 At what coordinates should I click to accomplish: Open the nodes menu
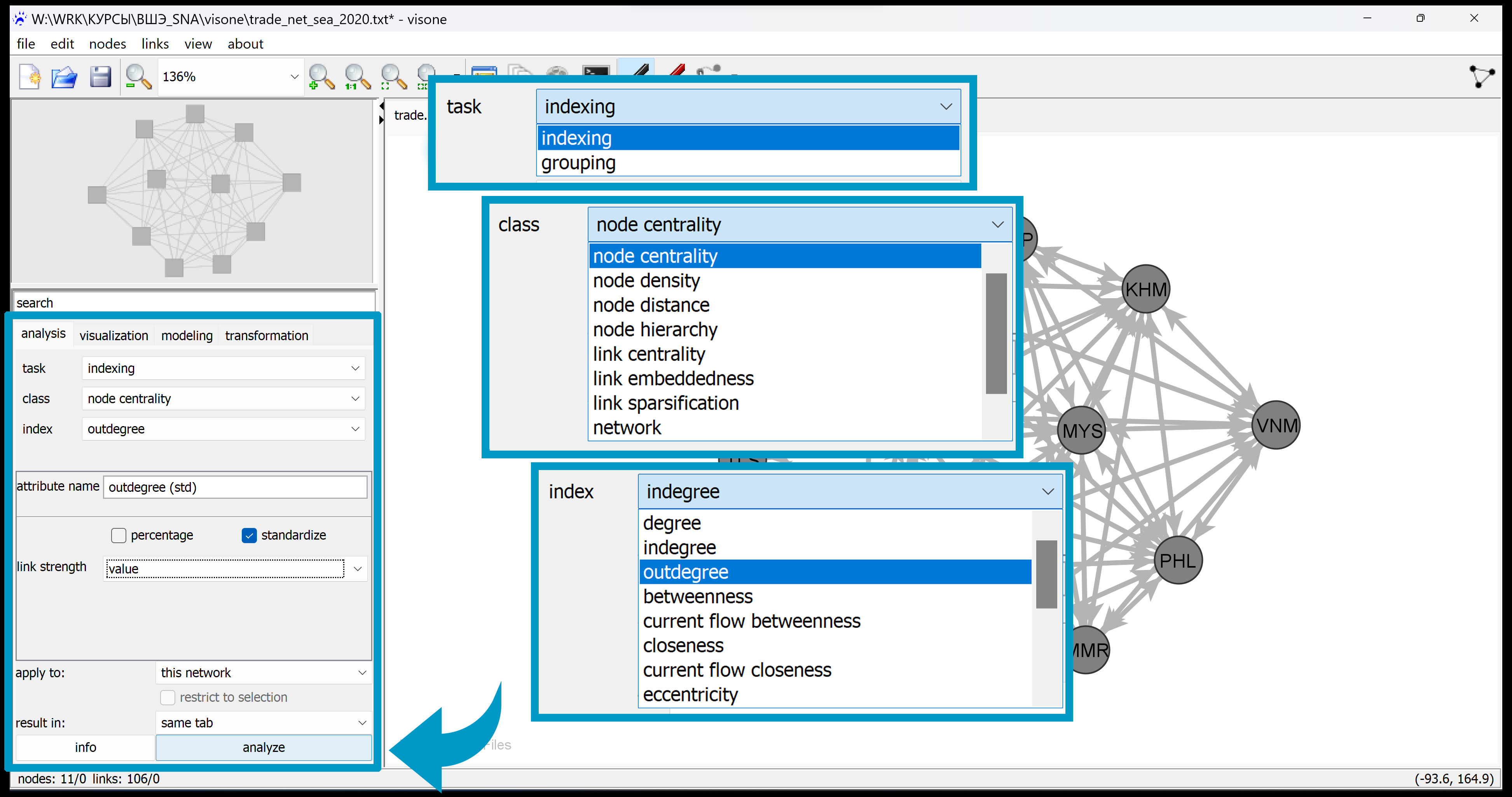click(107, 44)
